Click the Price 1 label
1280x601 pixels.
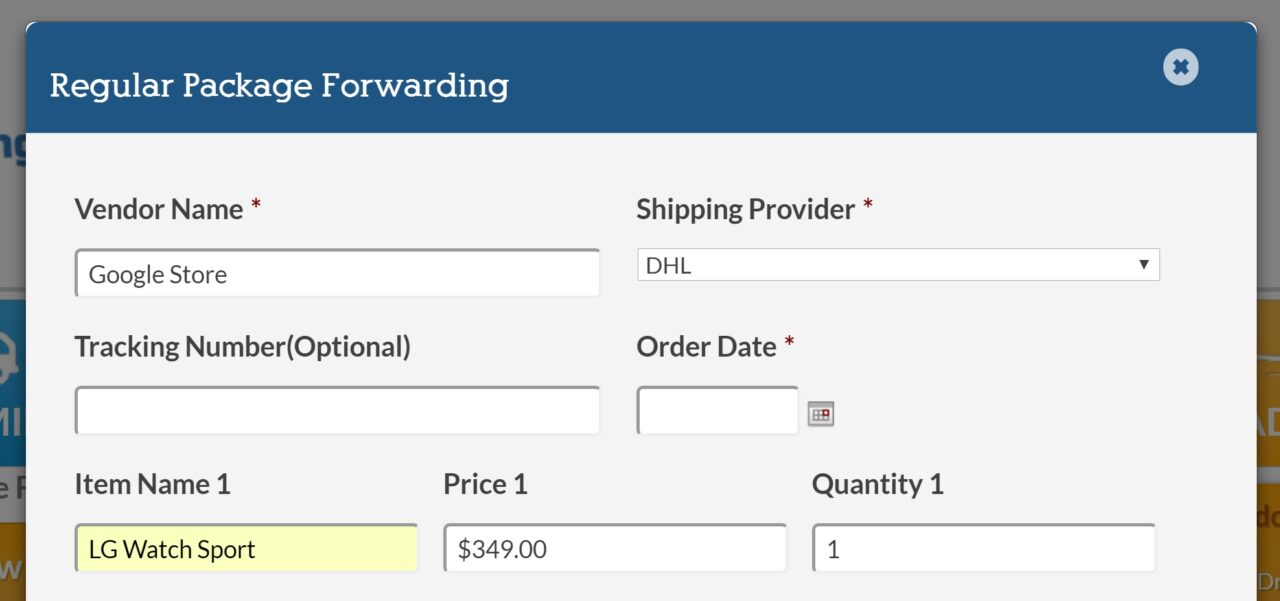click(x=485, y=485)
